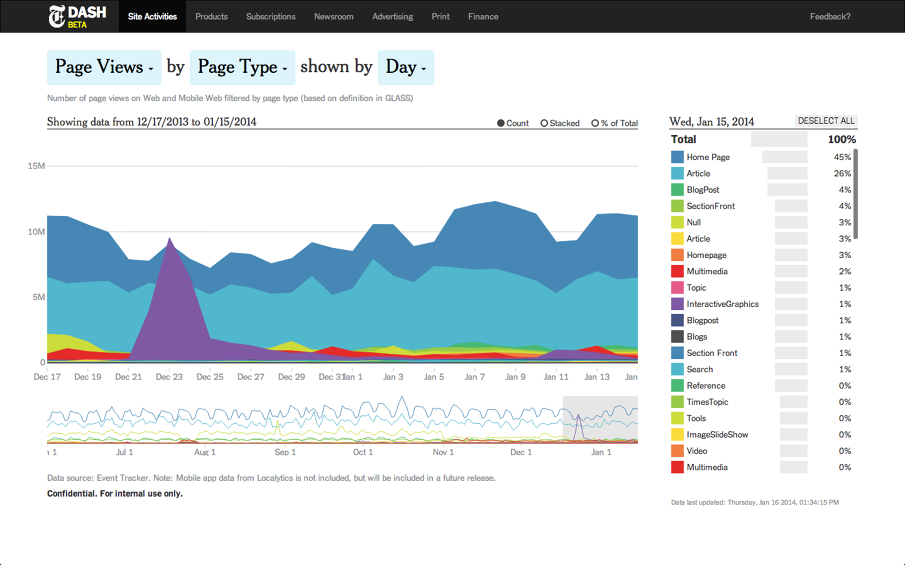Click the SectionFront legend square
The width and height of the screenshot is (905, 565).
677,206
